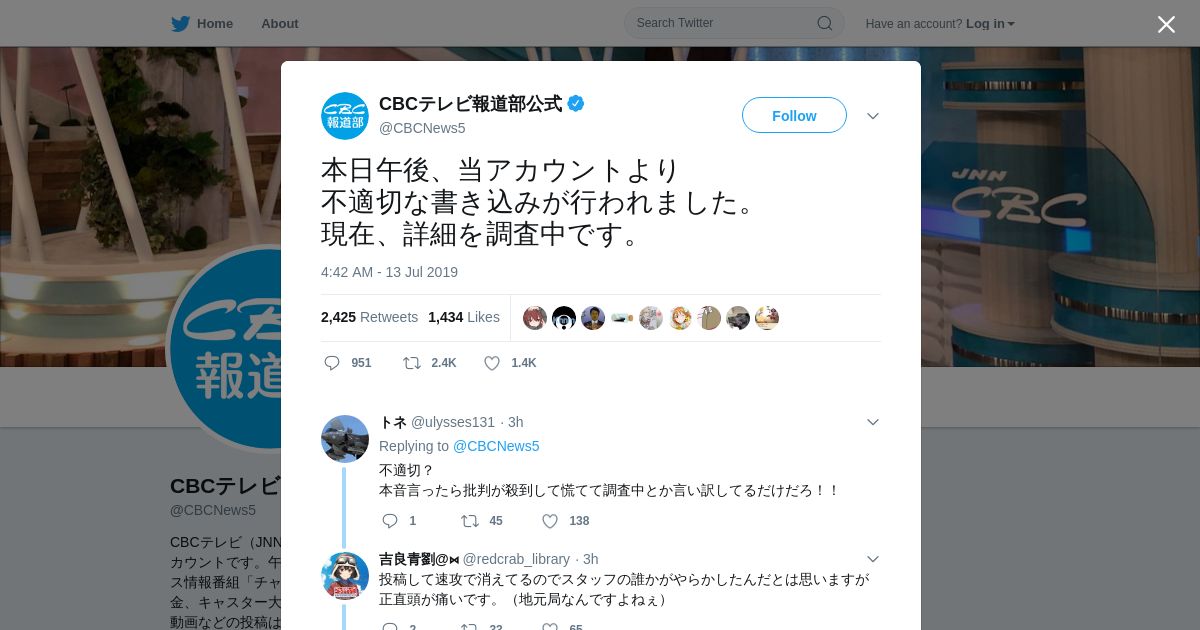The image size is (1200, 630).
Task: Close the tweet overlay with X
Action: 1166,24
